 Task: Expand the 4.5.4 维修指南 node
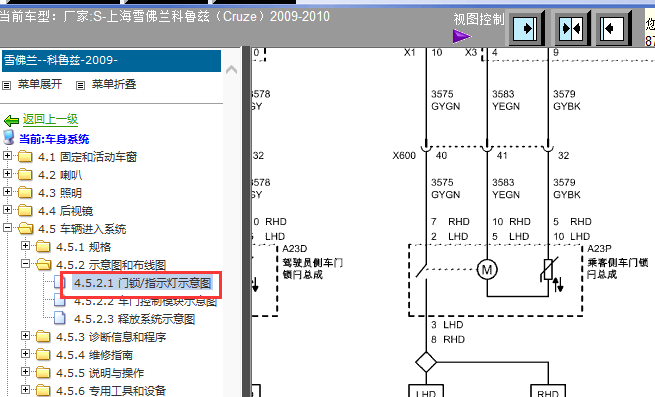coord(25,353)
